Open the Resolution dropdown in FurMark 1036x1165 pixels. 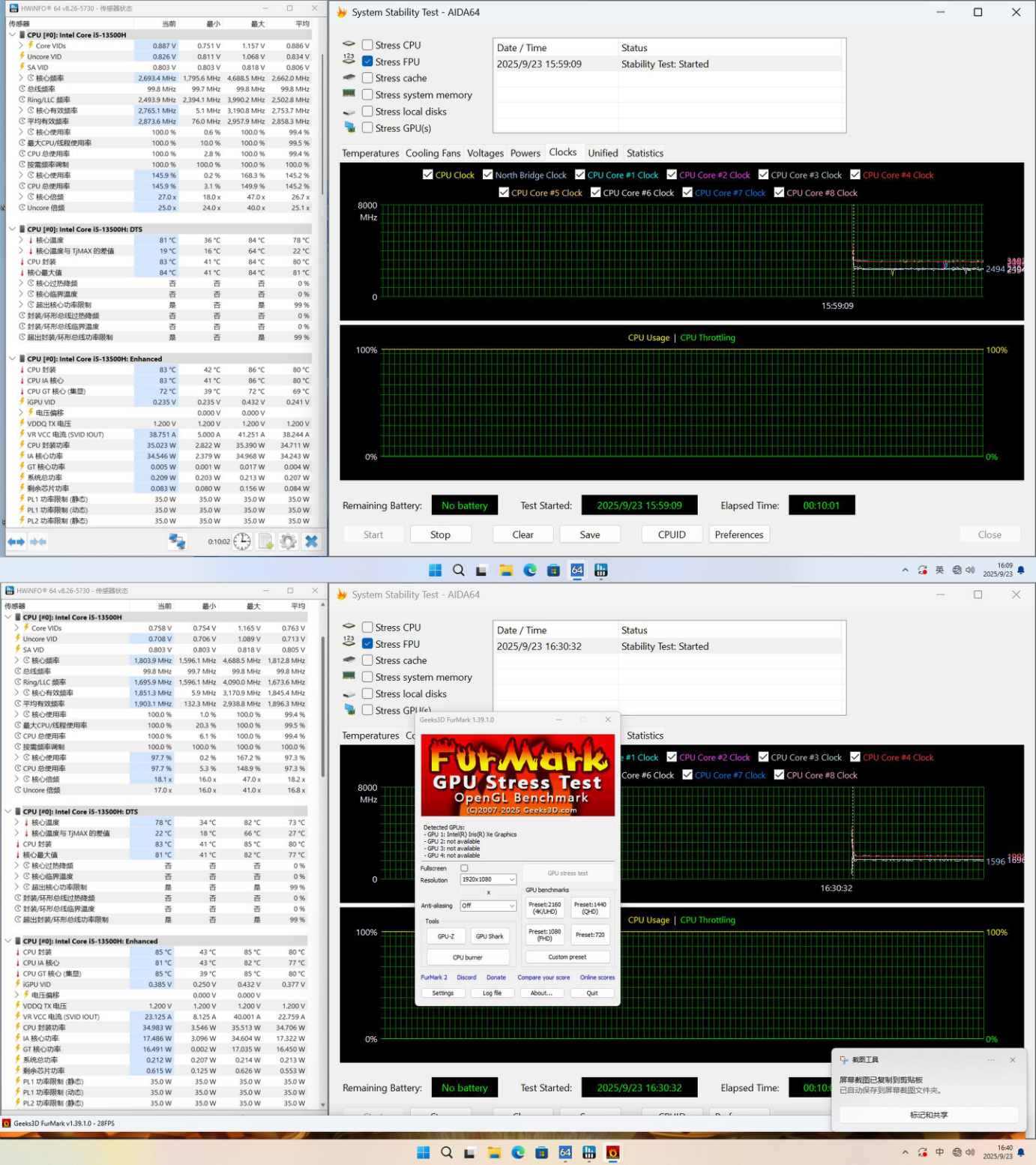[x=488, y=879]
